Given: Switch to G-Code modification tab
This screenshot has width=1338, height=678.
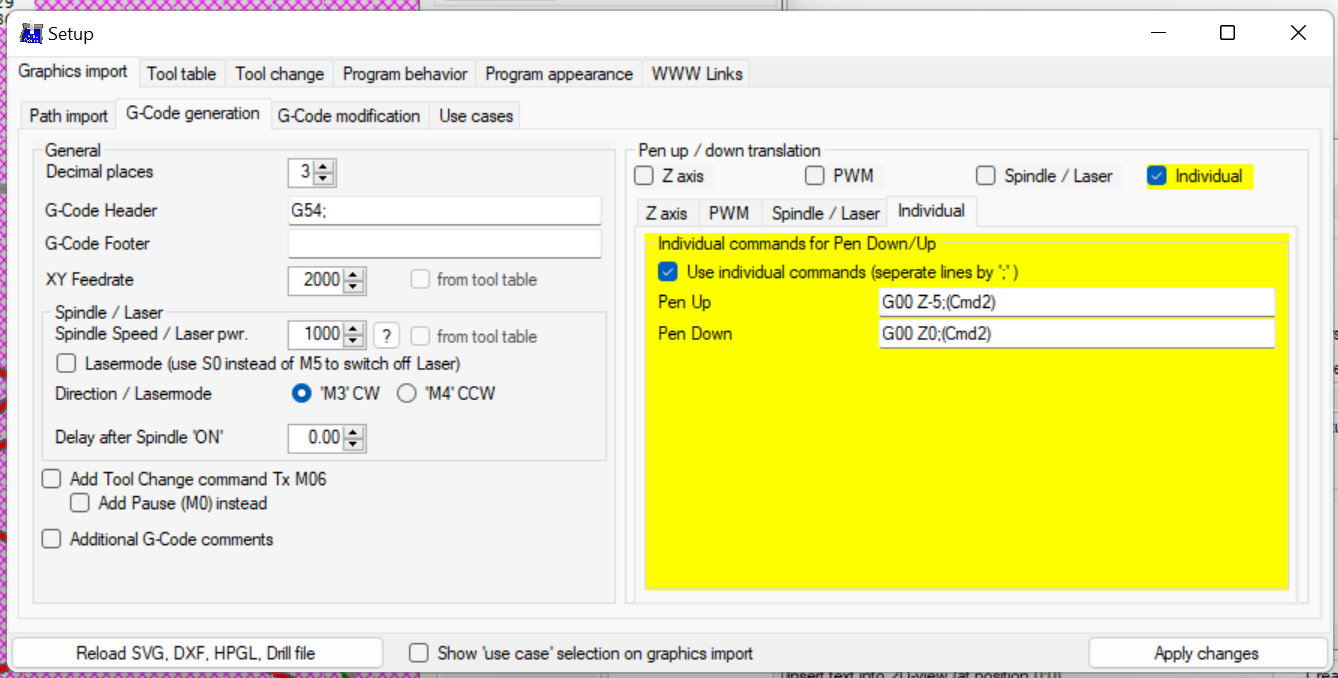Looking at the screenshot, I should pyautogui.click(x=348, y=116).
